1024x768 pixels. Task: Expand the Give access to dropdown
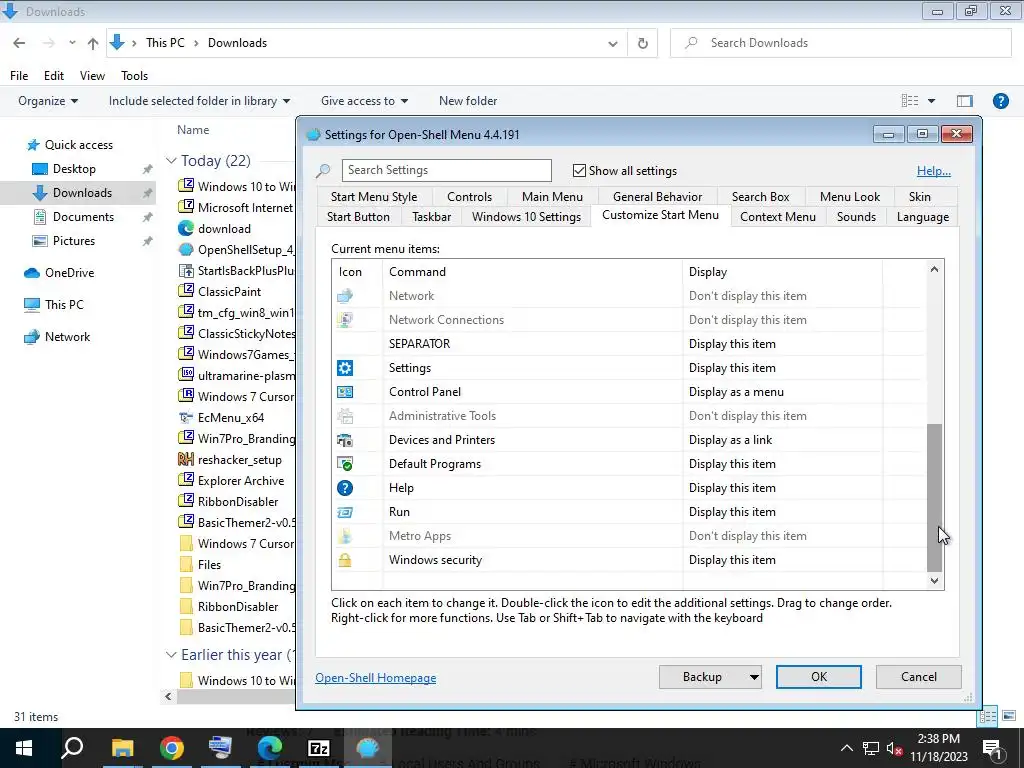[364, 101]
